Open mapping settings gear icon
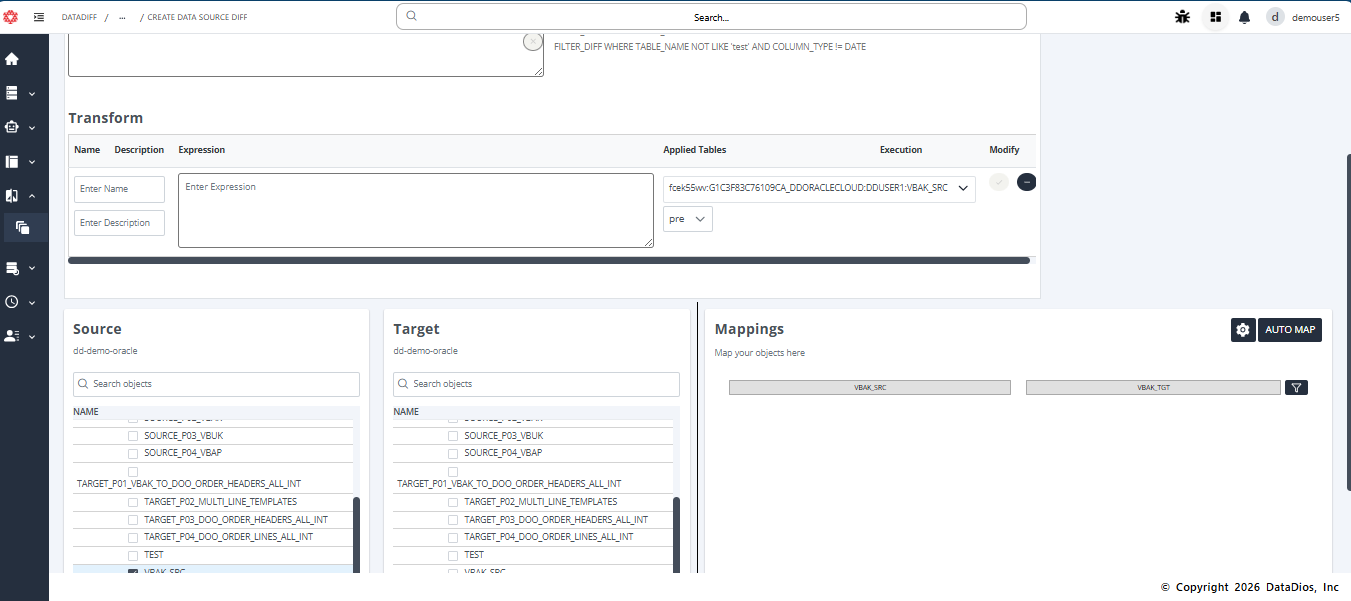Viewport: 1351px width, 601px height. 1242,330
